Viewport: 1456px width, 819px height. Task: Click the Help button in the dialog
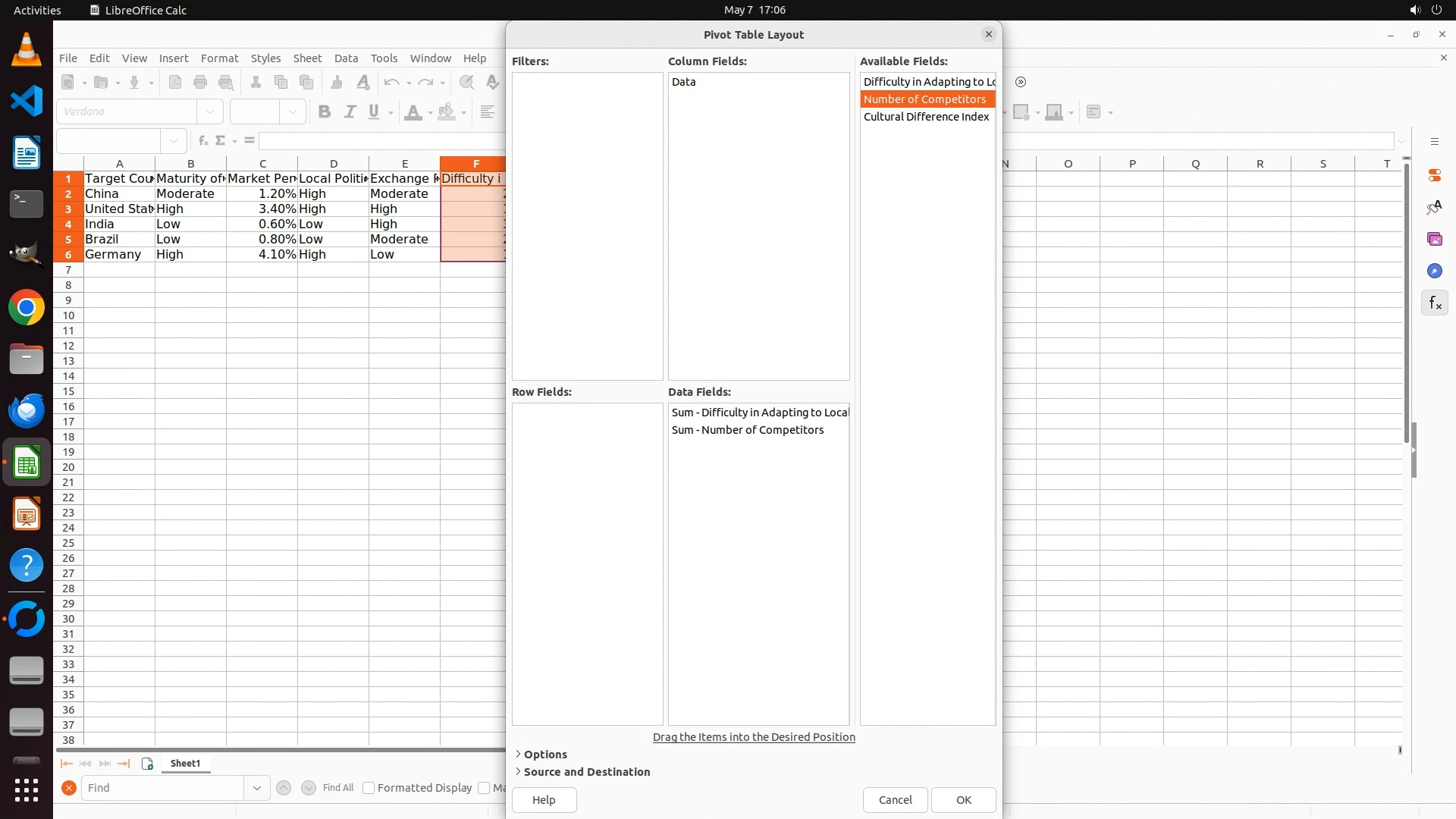pyautogui.click(x=544, y=800)
